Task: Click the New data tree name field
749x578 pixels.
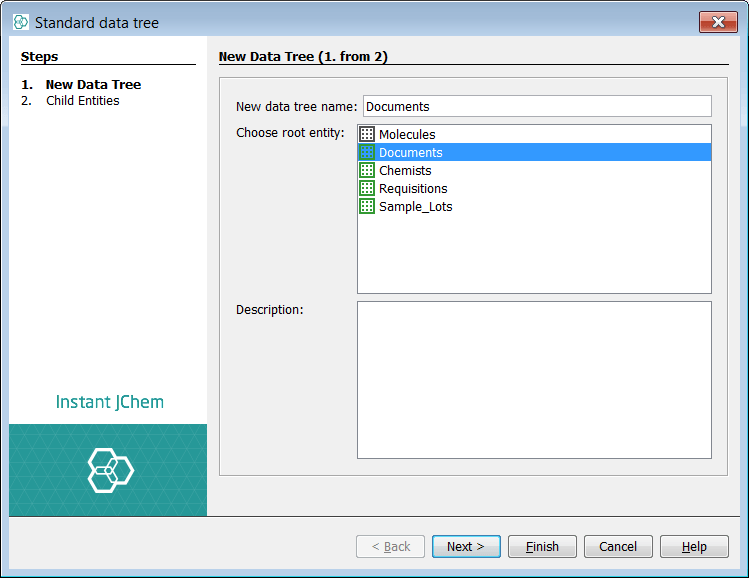Action: pos(537,106)
